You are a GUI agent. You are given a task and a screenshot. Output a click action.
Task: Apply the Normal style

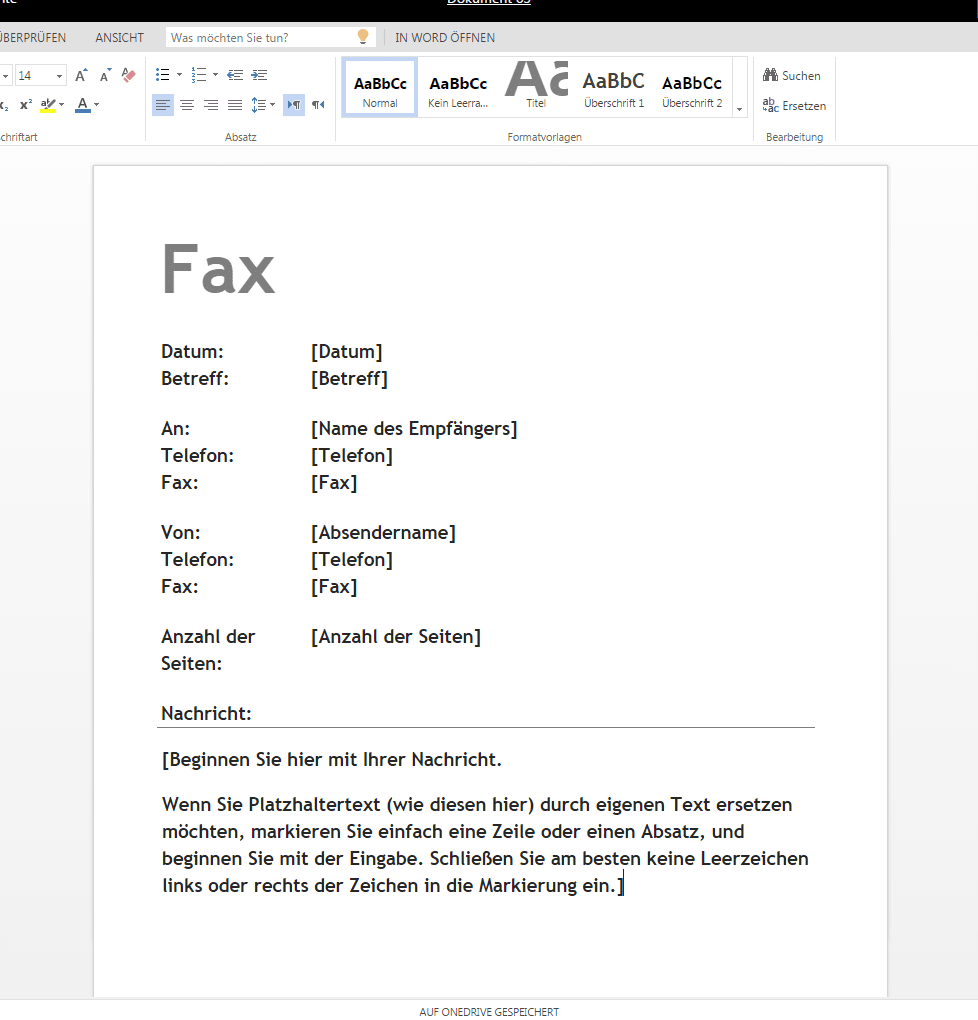[x=380, y=88]
